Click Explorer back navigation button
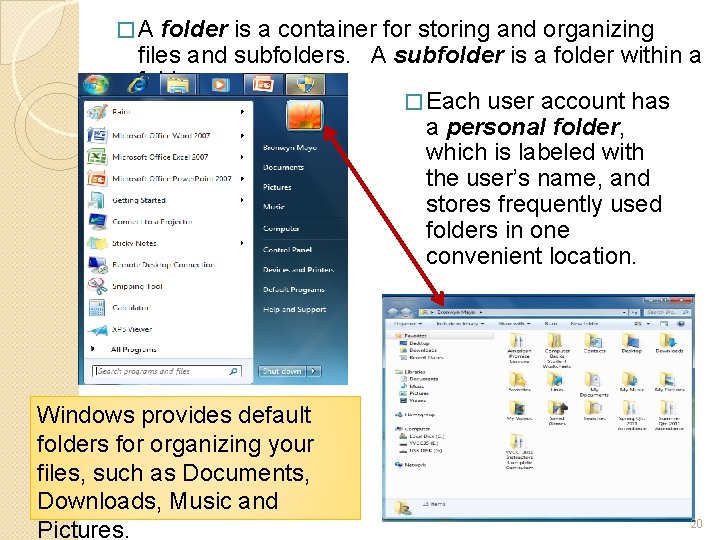 pyautogui.click(x=393, y=312)
